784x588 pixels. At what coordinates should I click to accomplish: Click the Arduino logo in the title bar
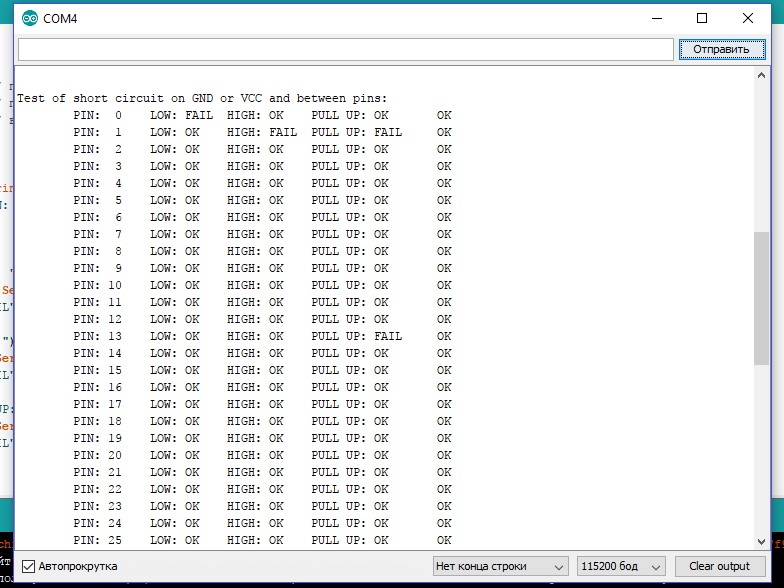click(30, 19)
